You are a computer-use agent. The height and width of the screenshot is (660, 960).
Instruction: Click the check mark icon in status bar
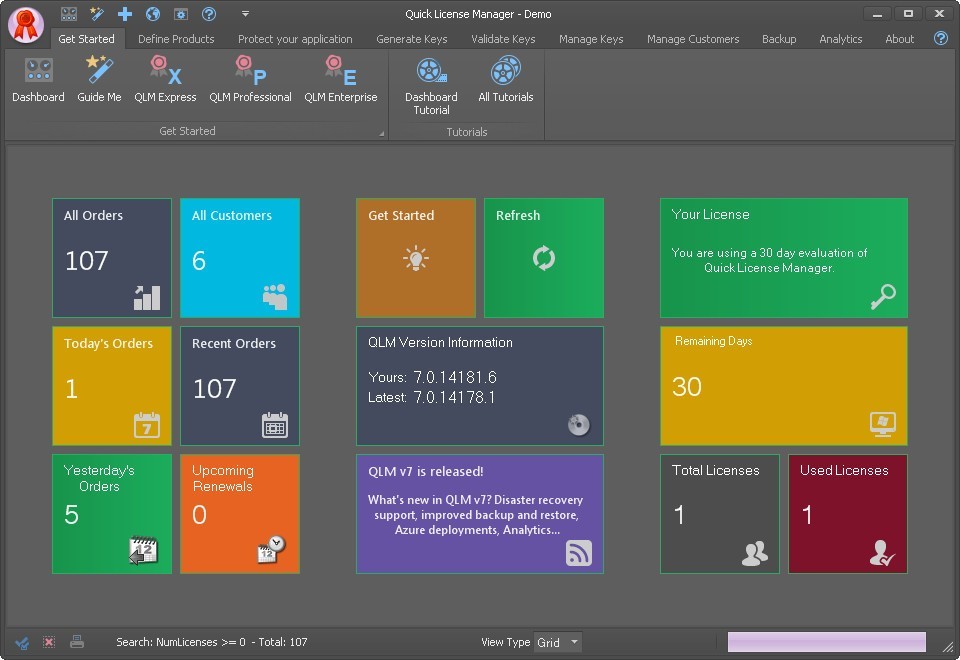pos(22,642)
